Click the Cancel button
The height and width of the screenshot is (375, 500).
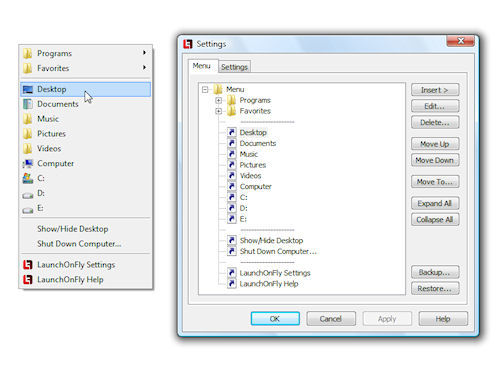(331, 319)
